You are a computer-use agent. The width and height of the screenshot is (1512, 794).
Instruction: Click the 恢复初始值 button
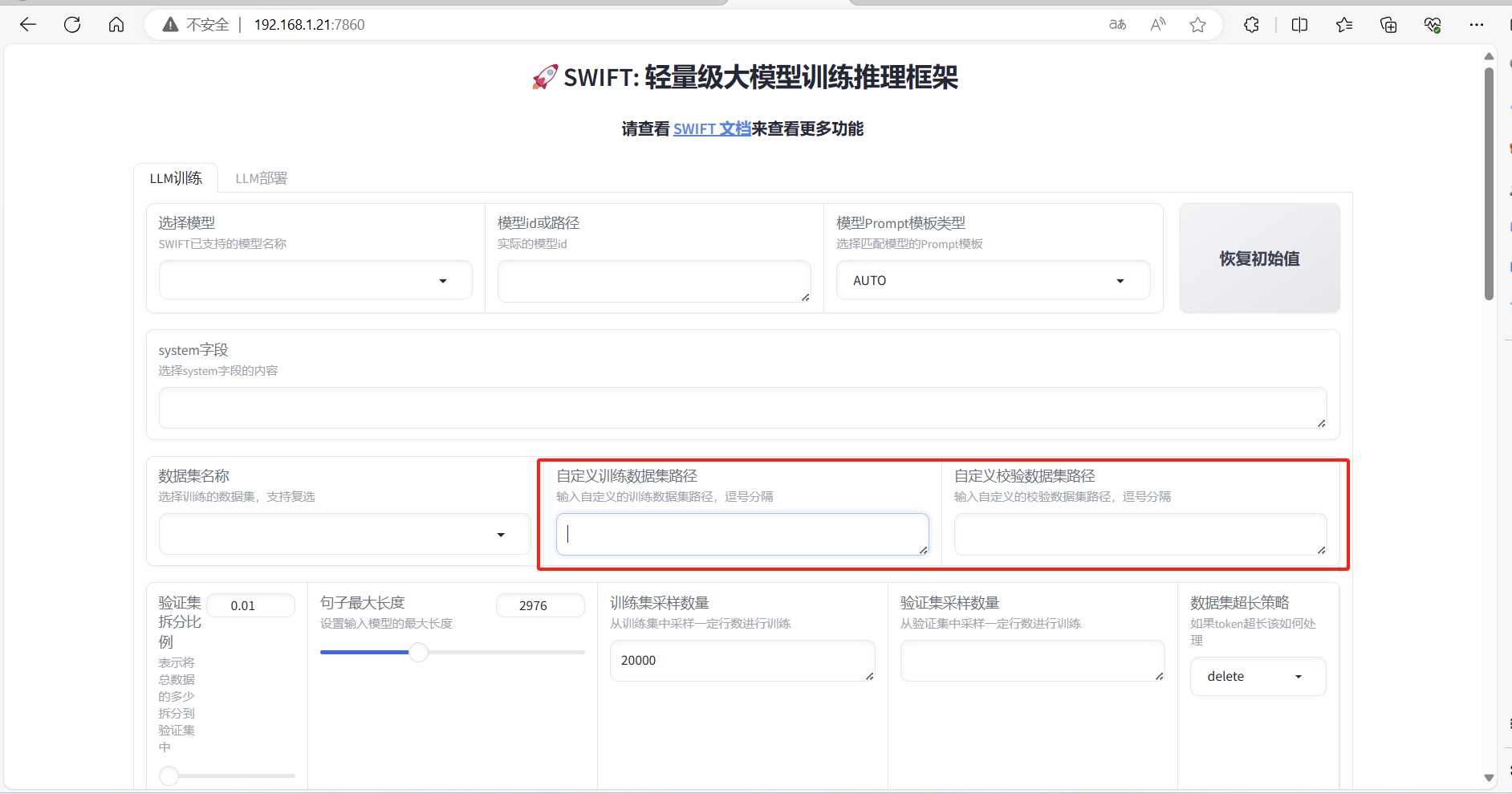[1259, 259]
